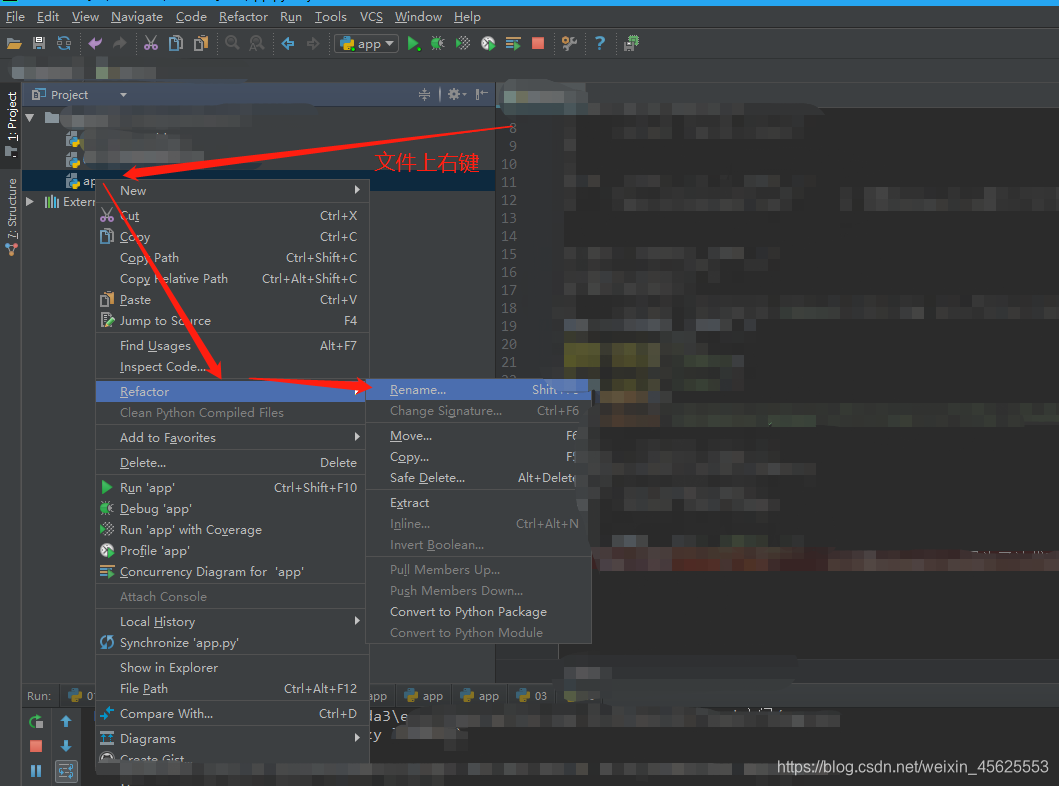Click the Up arrow in Run panel
Screen dimensions: 1059x786
(x=66, y=721)
